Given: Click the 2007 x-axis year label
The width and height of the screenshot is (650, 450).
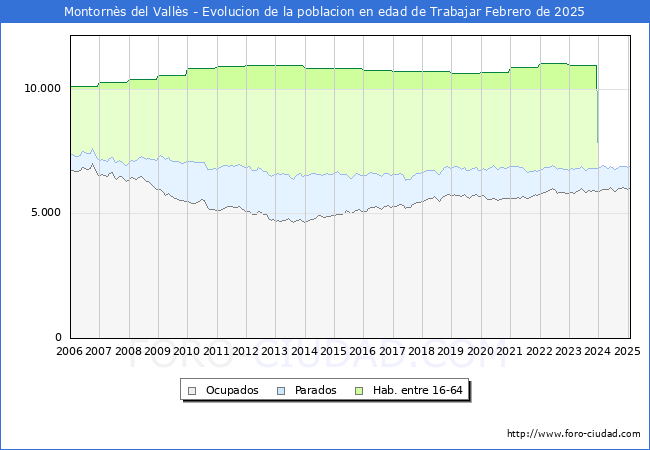Looking at the screenshot, I should 98,351.
